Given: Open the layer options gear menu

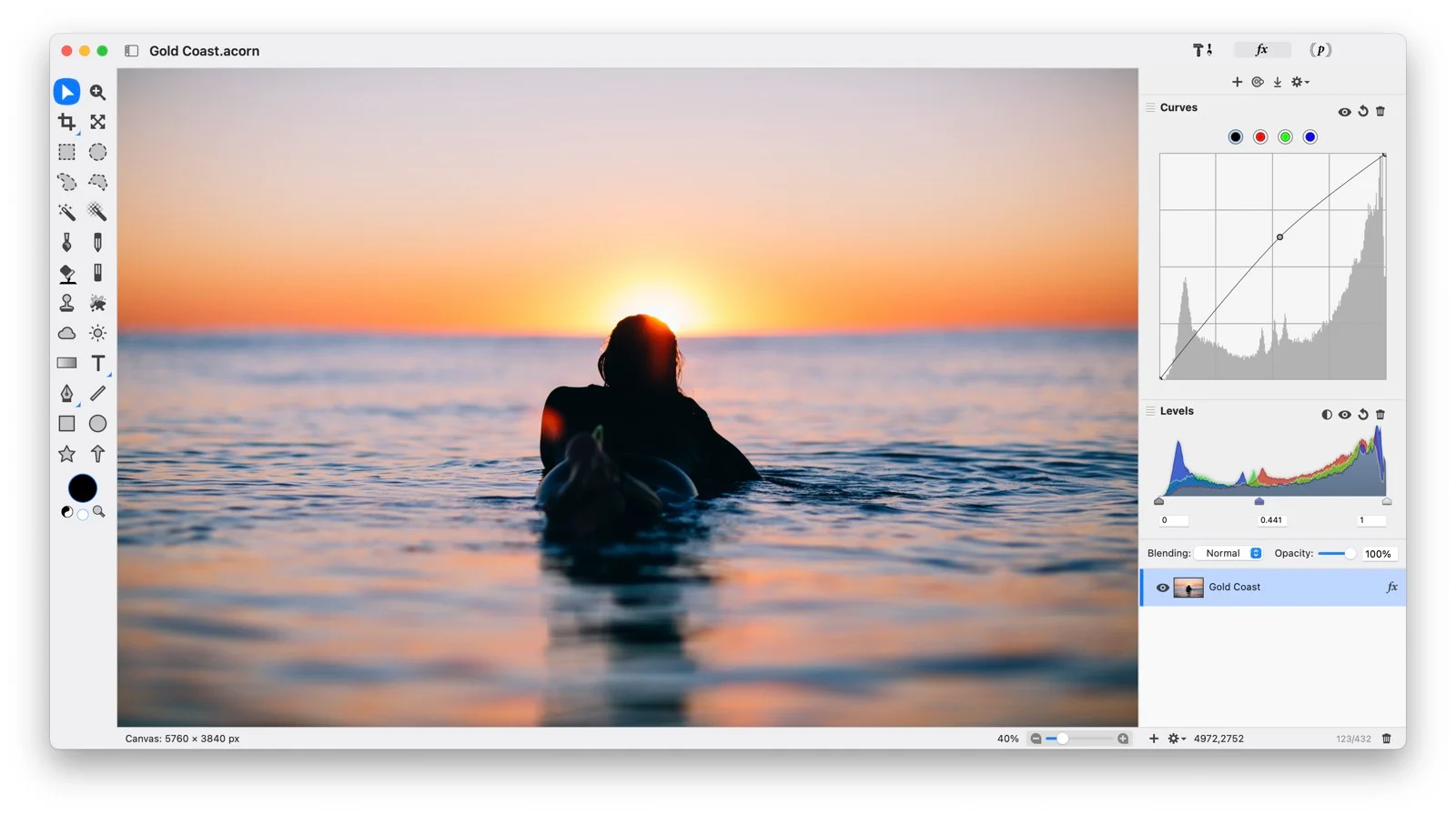Looking at the screenshot, I should [1176, 739].
